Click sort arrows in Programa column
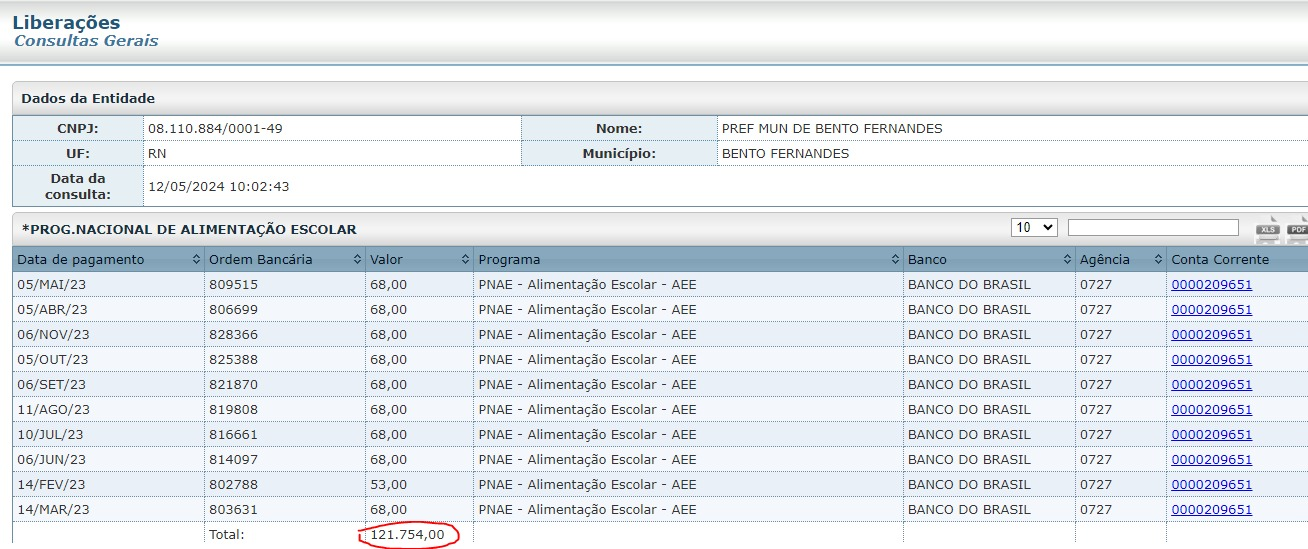 894,260
